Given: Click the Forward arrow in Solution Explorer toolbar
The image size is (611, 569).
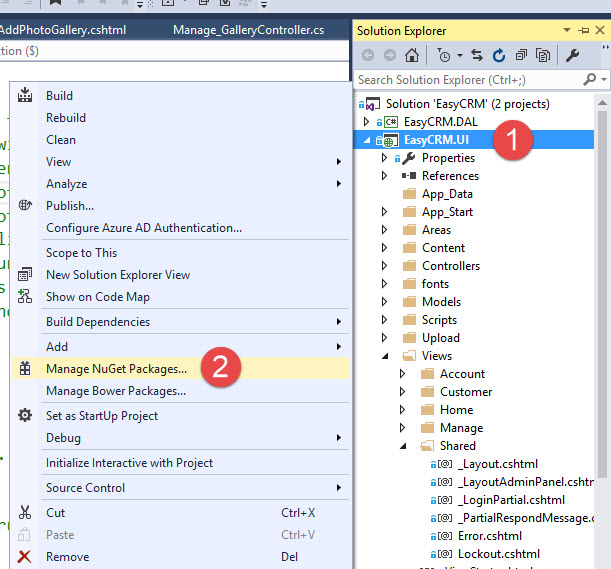Looking at the screenshot, I should tap(390, 55).
